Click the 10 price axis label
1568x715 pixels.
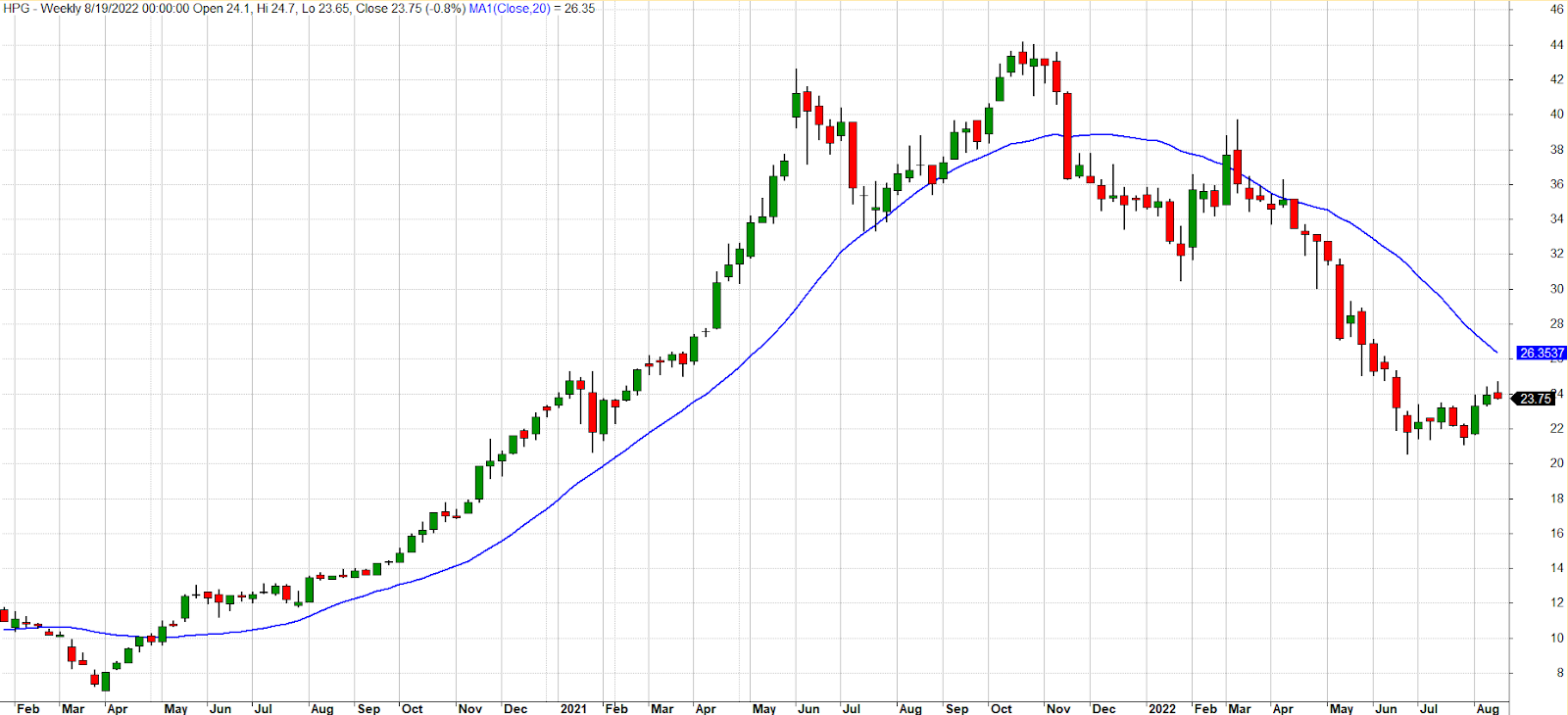pyautogui.click(x=1557, y=639)
